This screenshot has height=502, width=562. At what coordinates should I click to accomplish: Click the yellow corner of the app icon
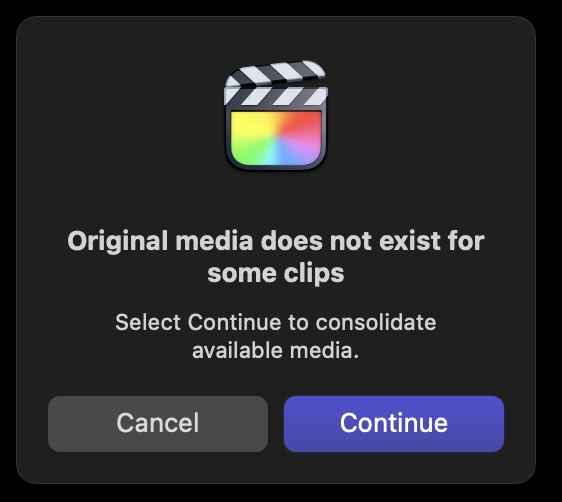click(247, 124)
